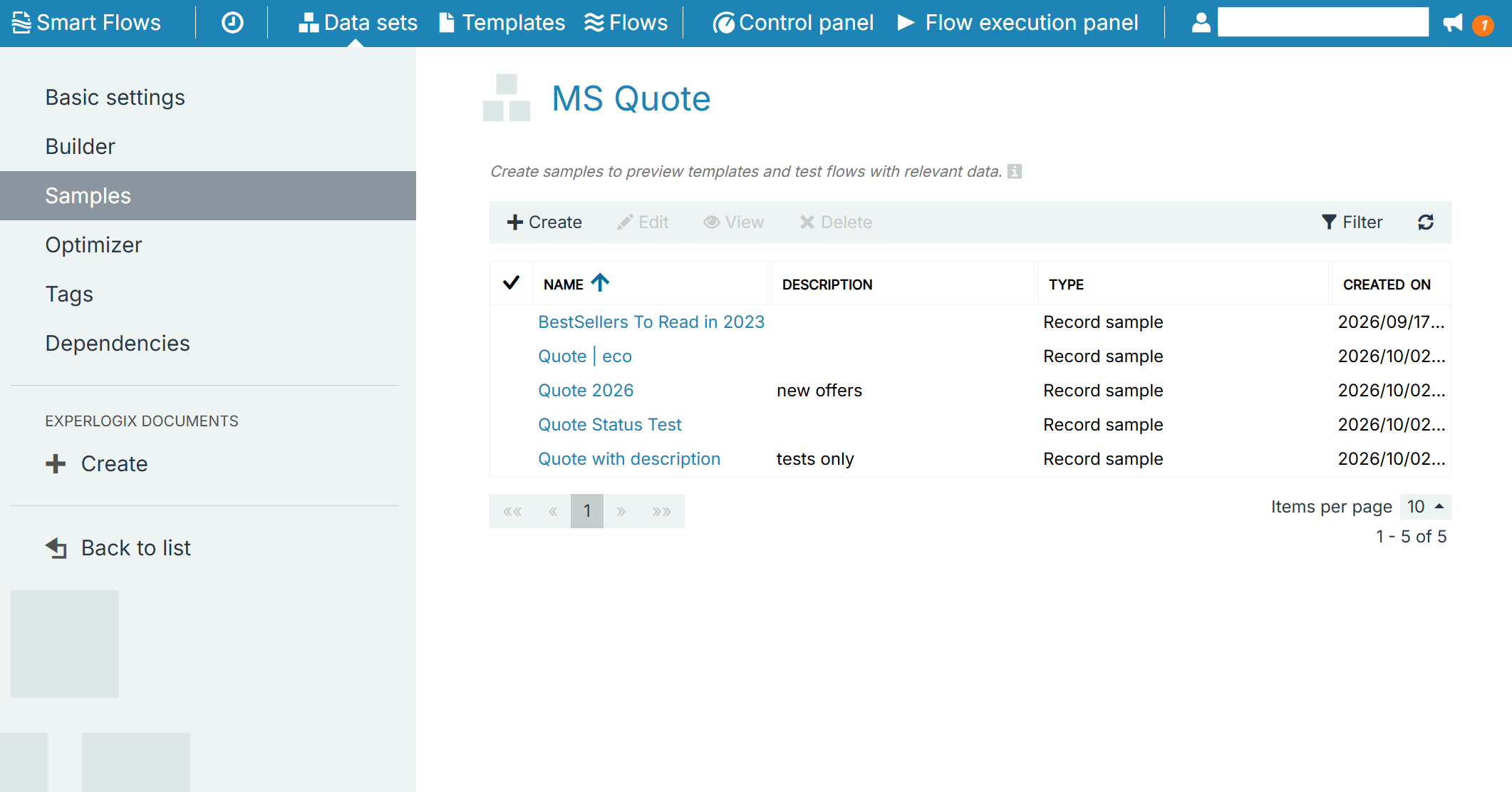Image resolution: width=1512 pixels, height=792 pixels.
Task: Sort by CREATED ON column
Action: [x=1387, y=284]
